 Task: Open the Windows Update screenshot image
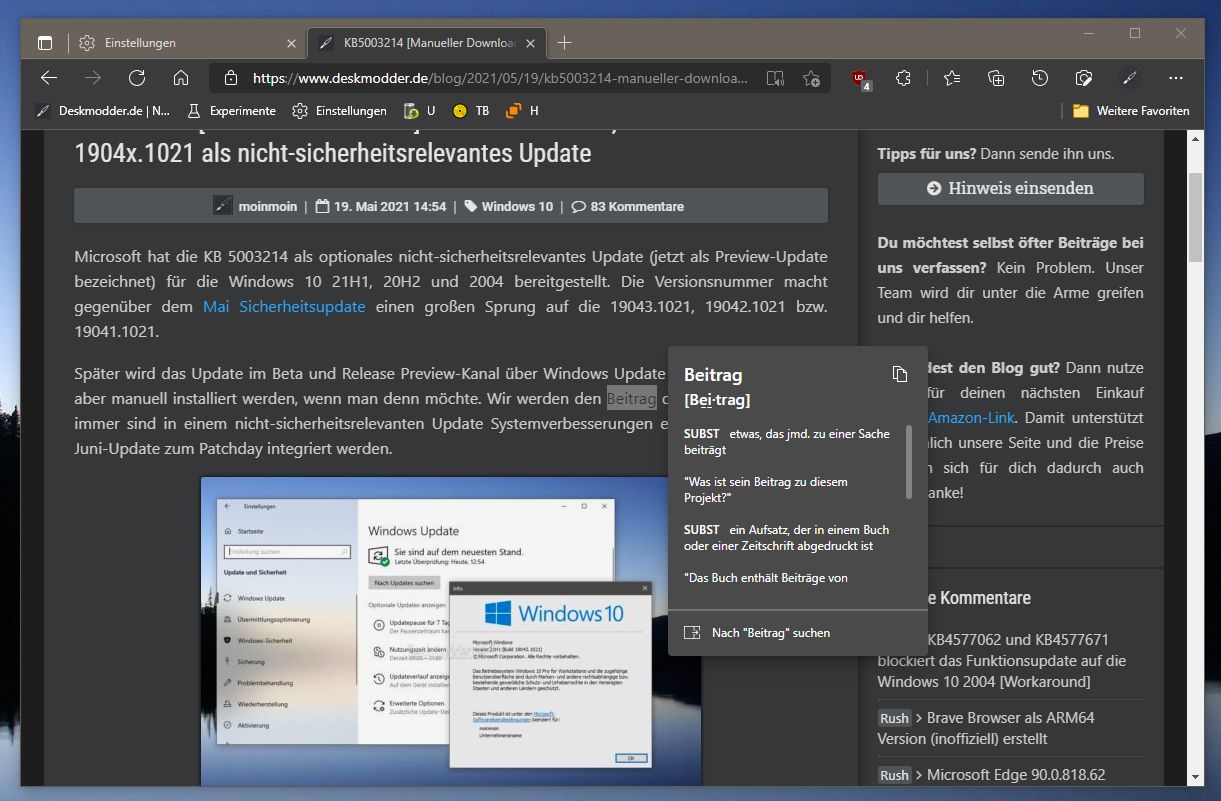point(451,630)
